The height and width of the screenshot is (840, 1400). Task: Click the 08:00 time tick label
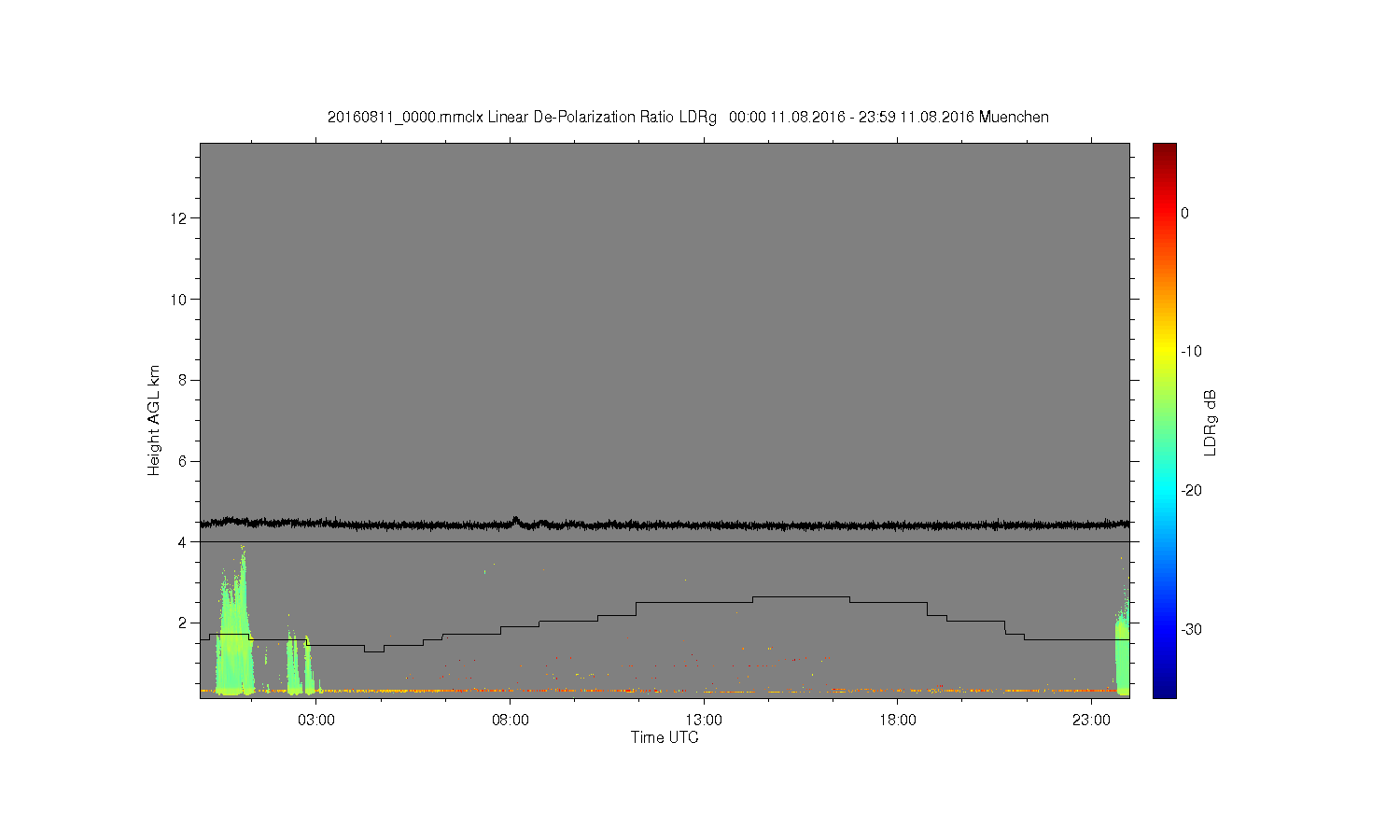pos(511,721)
